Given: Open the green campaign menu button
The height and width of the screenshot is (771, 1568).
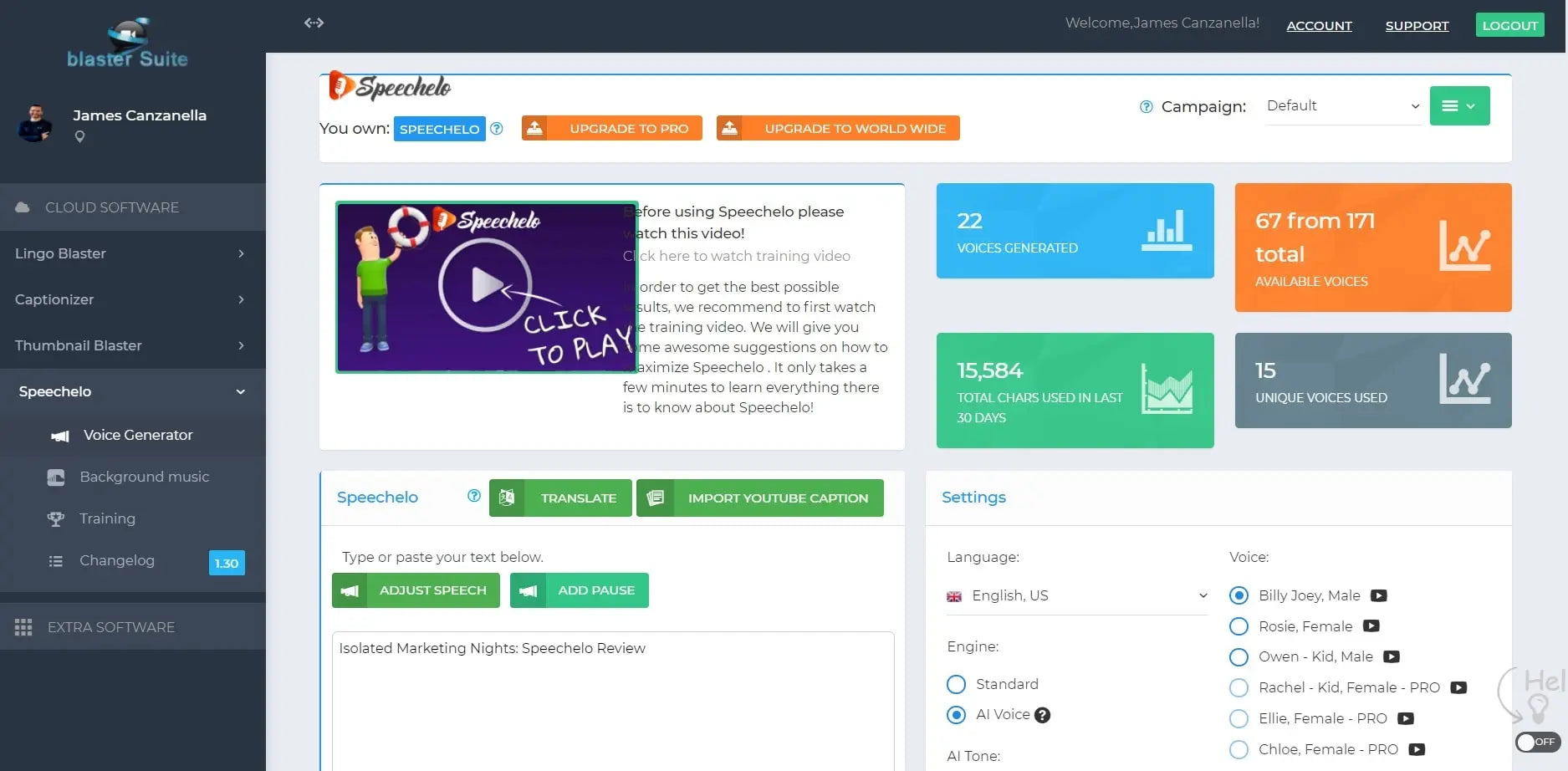Looking at the screenshot, I should [1459, 106].
